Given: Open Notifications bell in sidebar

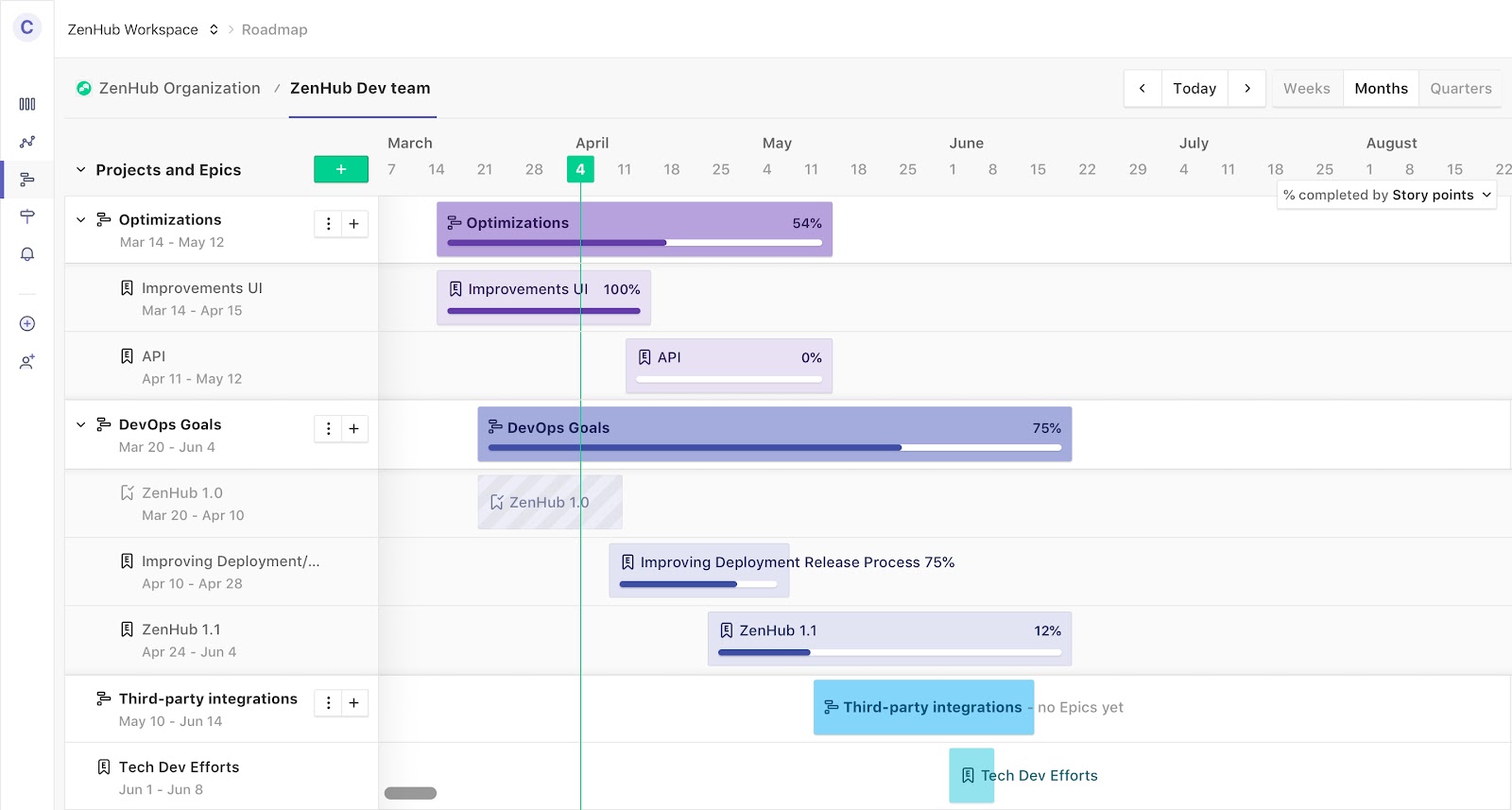Looking at the screenshot, I should point(27,254).
